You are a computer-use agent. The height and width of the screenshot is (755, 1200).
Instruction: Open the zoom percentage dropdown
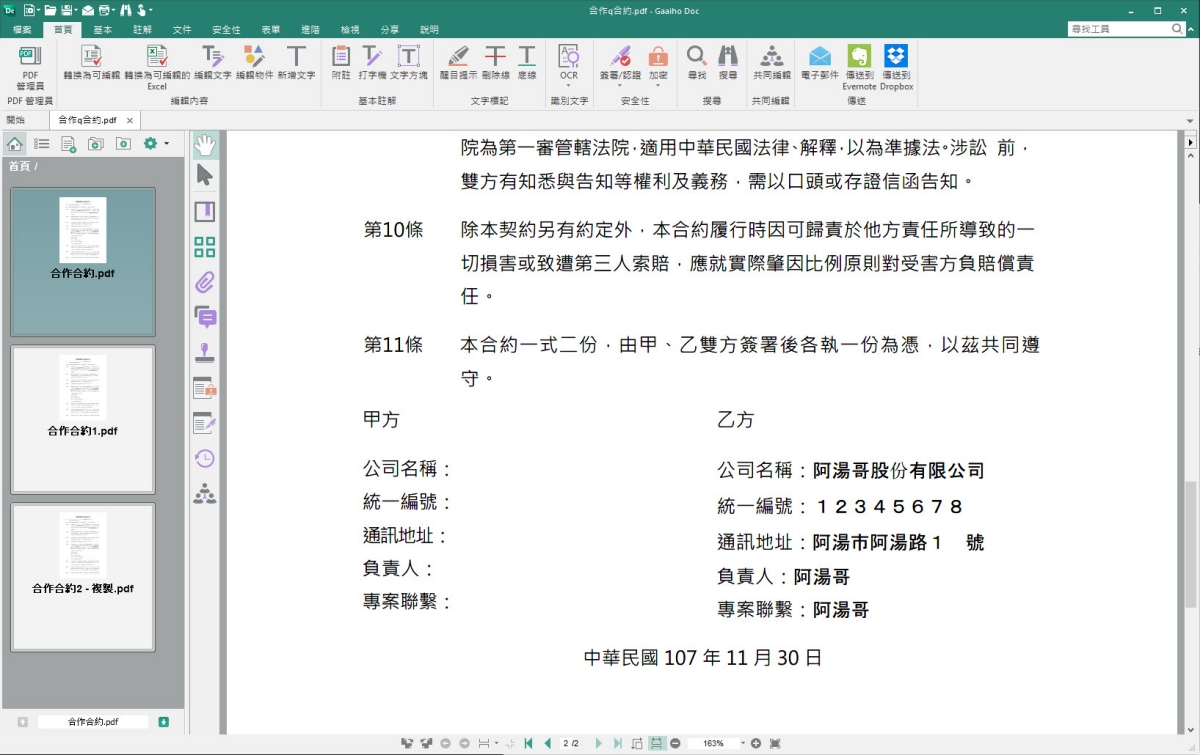point(742,744)
